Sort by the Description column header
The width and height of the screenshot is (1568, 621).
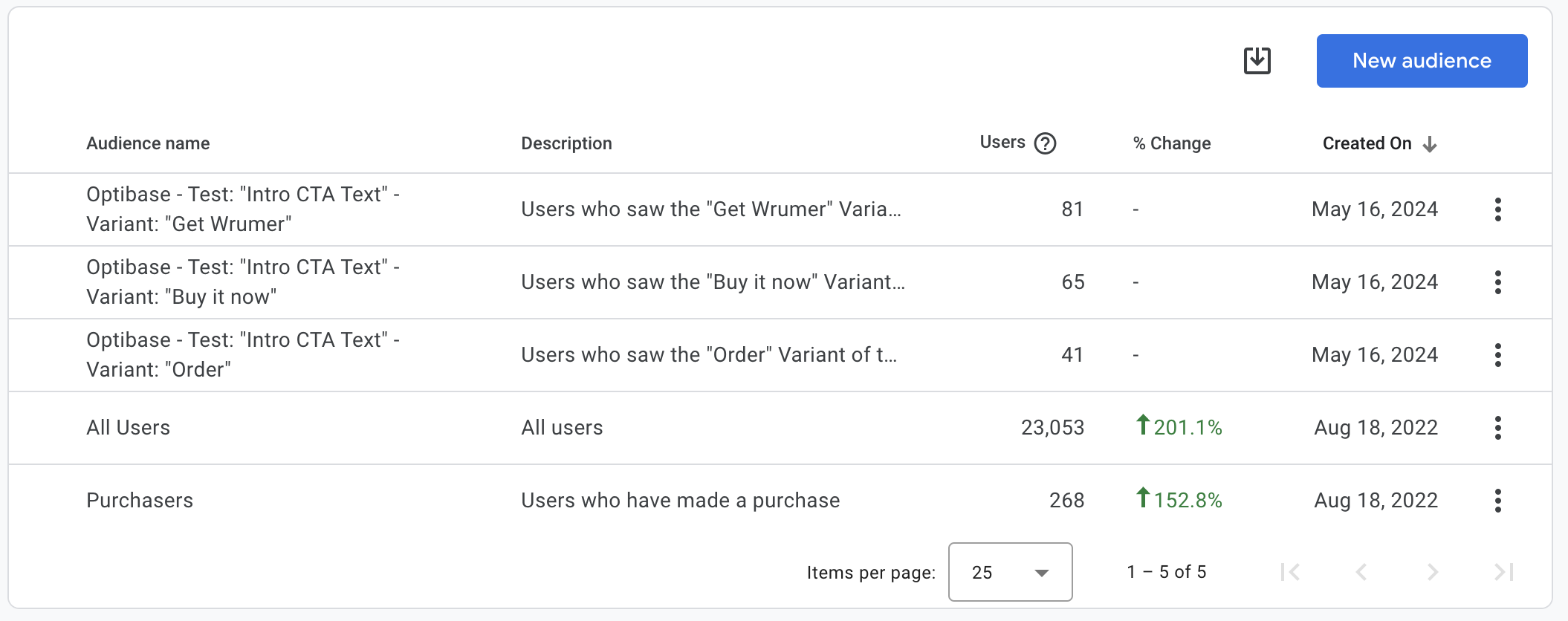[566, 143]
